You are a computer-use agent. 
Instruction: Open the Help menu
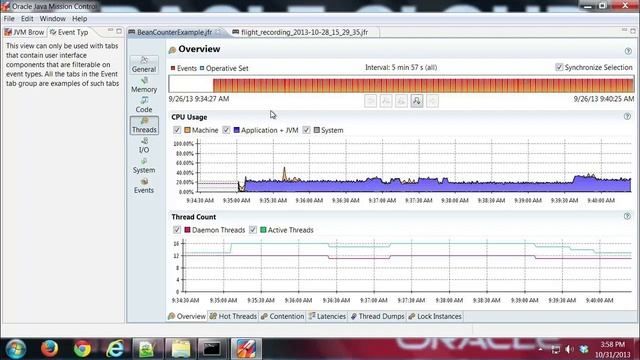coord(80,19)
